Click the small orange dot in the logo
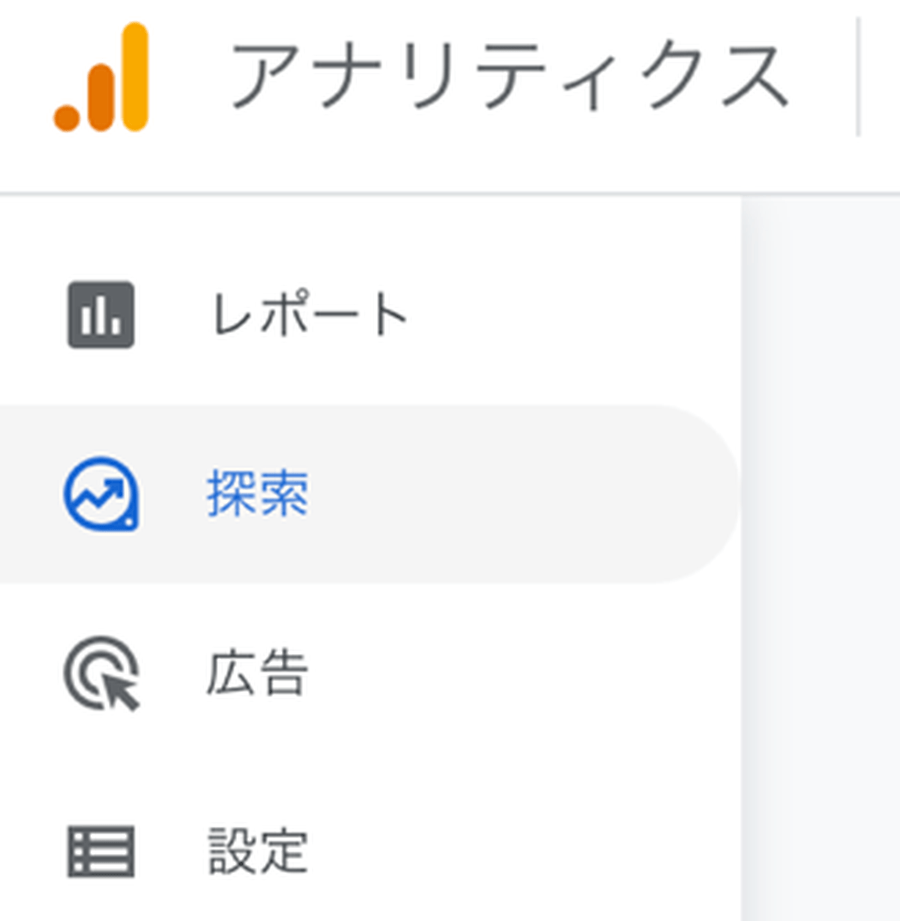This screenshot has height=921, width=900. point(66,117)
